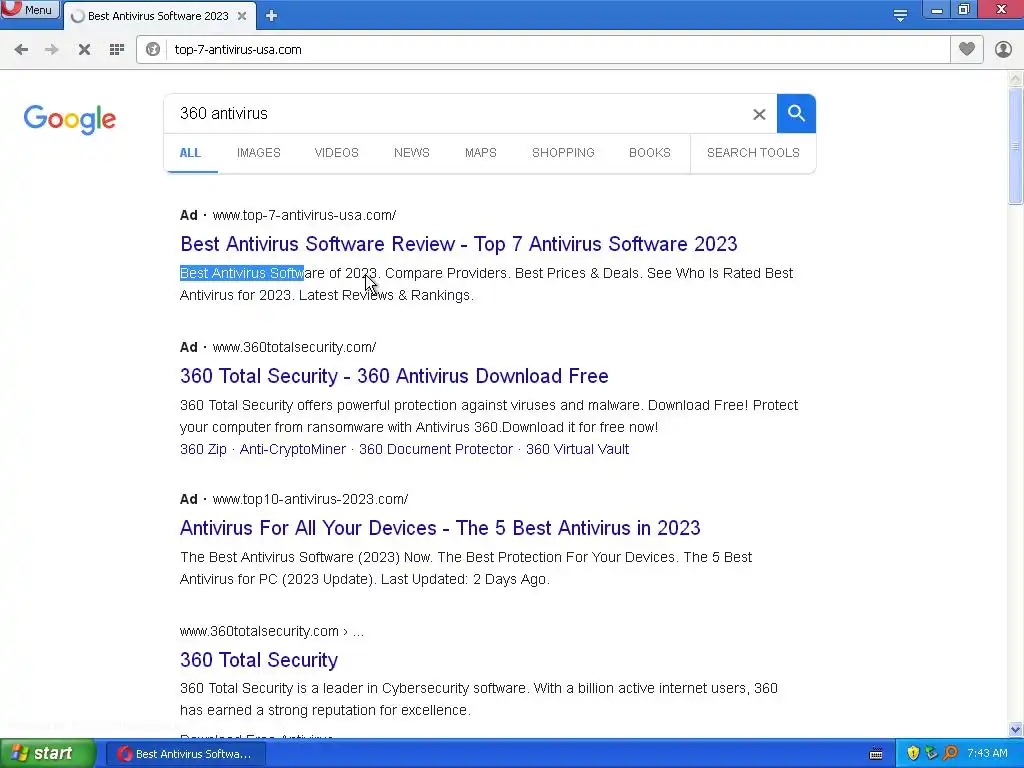Open SEARCH TOOLS options
Image resolution: width=1024 pixels, height=768 pixels.
pyautogui.click(x=753, y=153)
